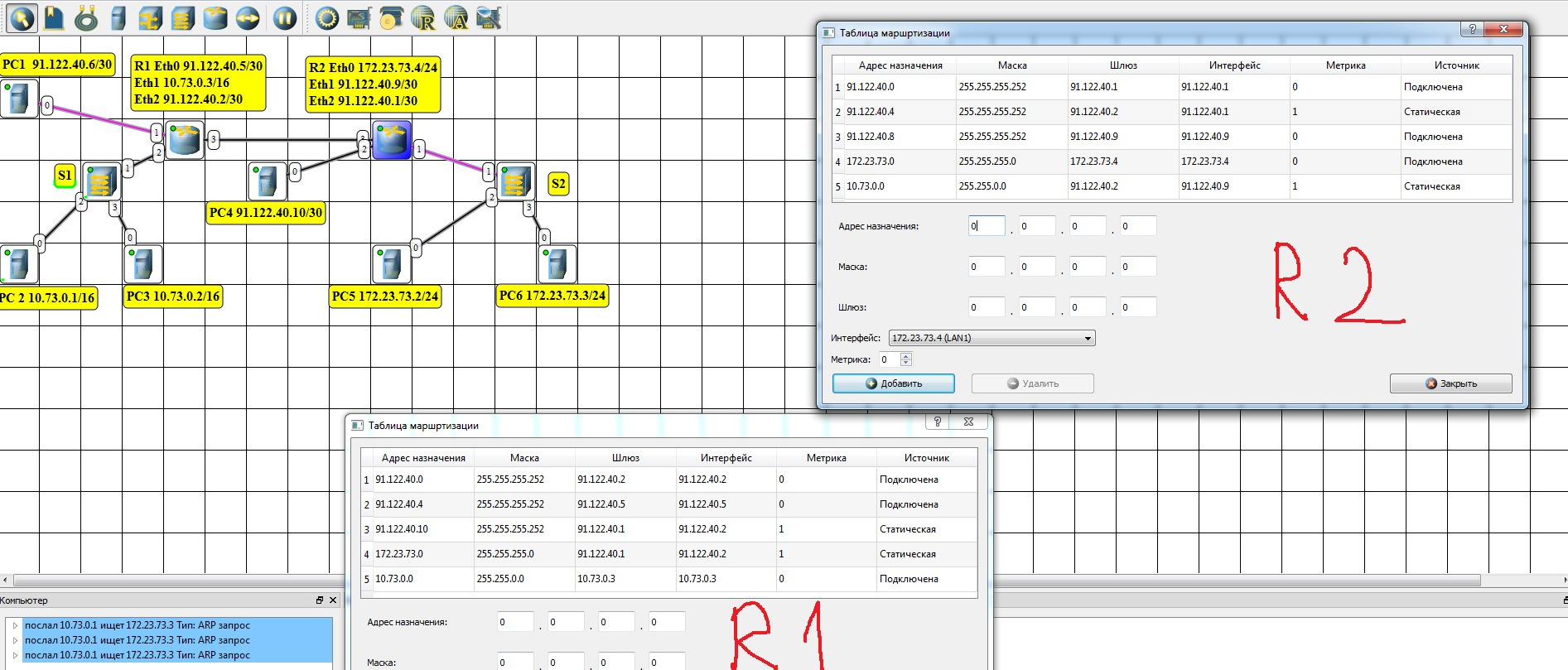1568x670 pixels.
Task: Select R2 route row 172.23.73.0
Action: [x=1172, y=161]
